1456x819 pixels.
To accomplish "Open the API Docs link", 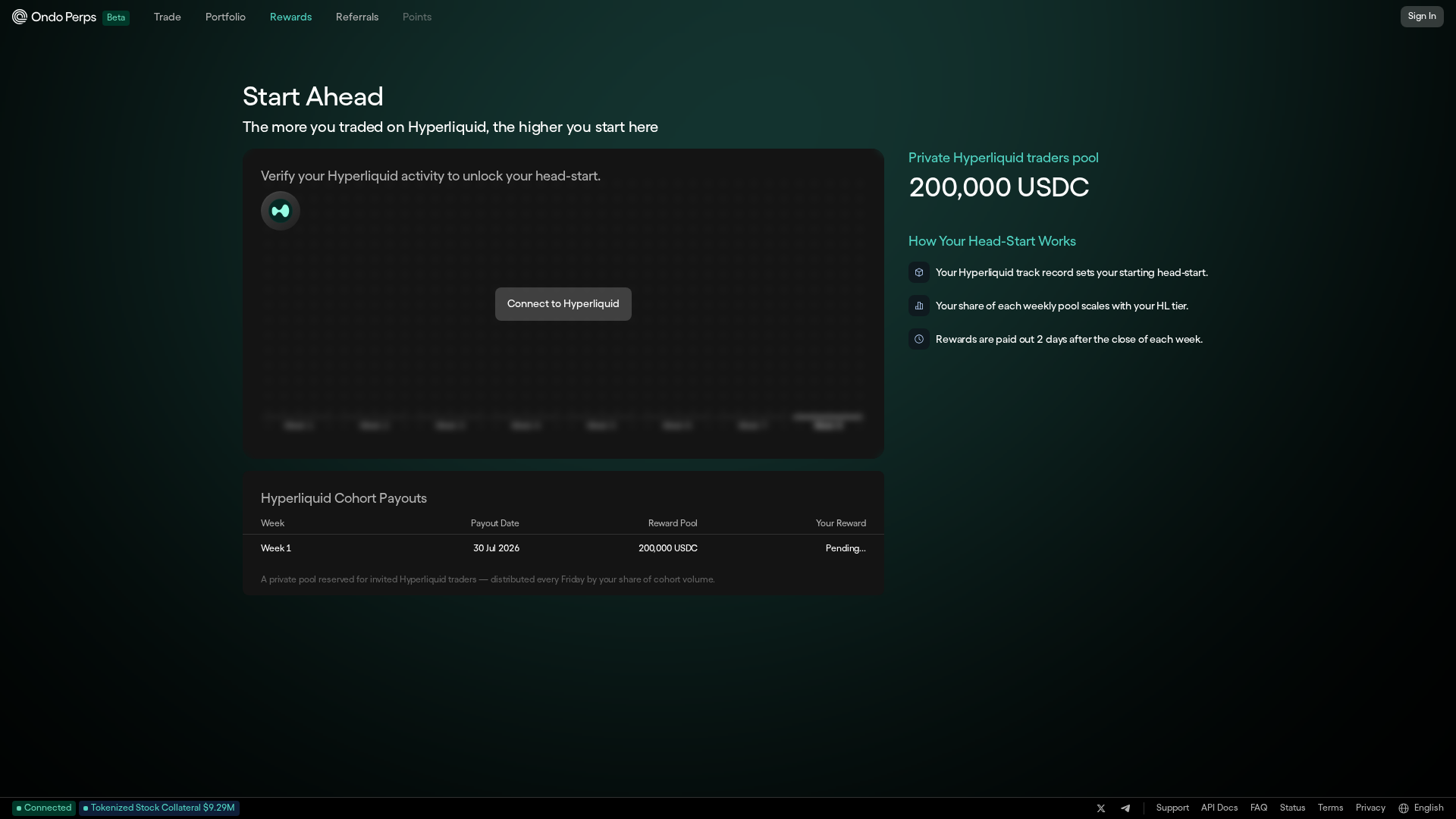I will coord(1219,808).
